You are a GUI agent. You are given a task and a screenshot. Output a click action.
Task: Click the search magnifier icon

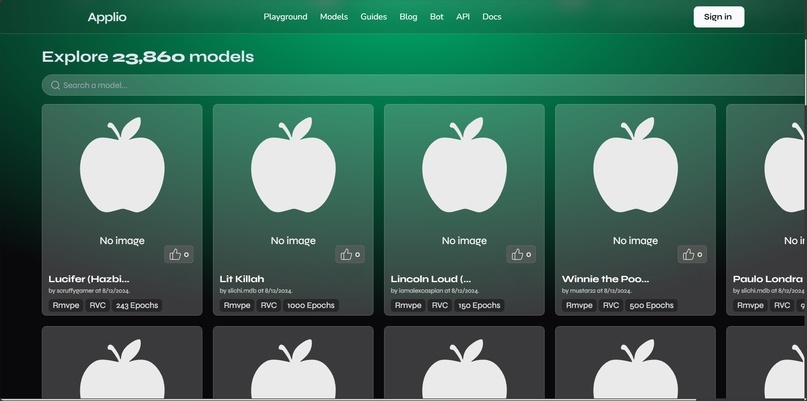pyautogui.click(x=55, y=85)
